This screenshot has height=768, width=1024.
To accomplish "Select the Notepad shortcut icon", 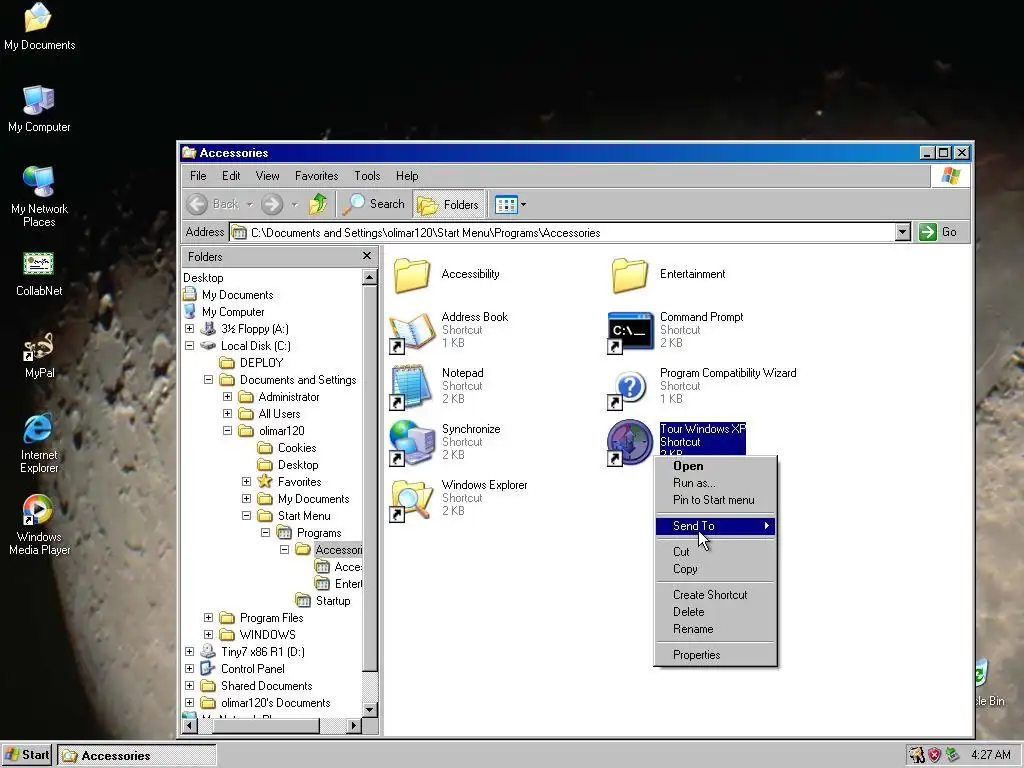I will click(x=411, y=387).
